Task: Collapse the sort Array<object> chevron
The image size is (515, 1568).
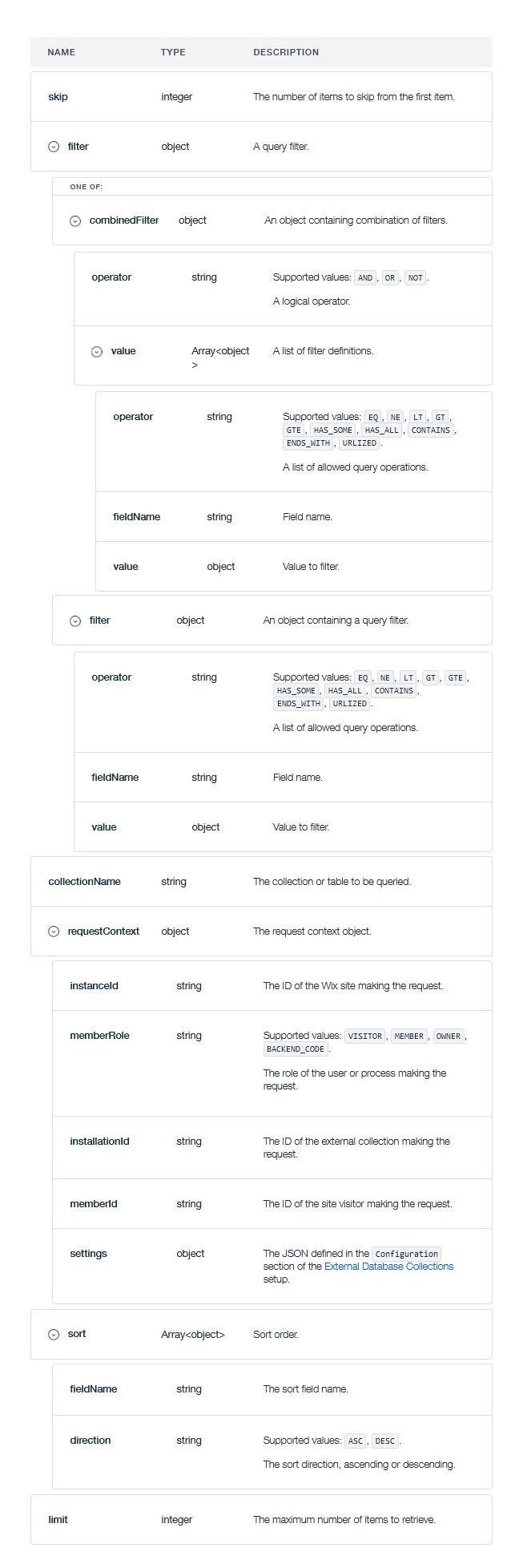Action: [54, 1334]
